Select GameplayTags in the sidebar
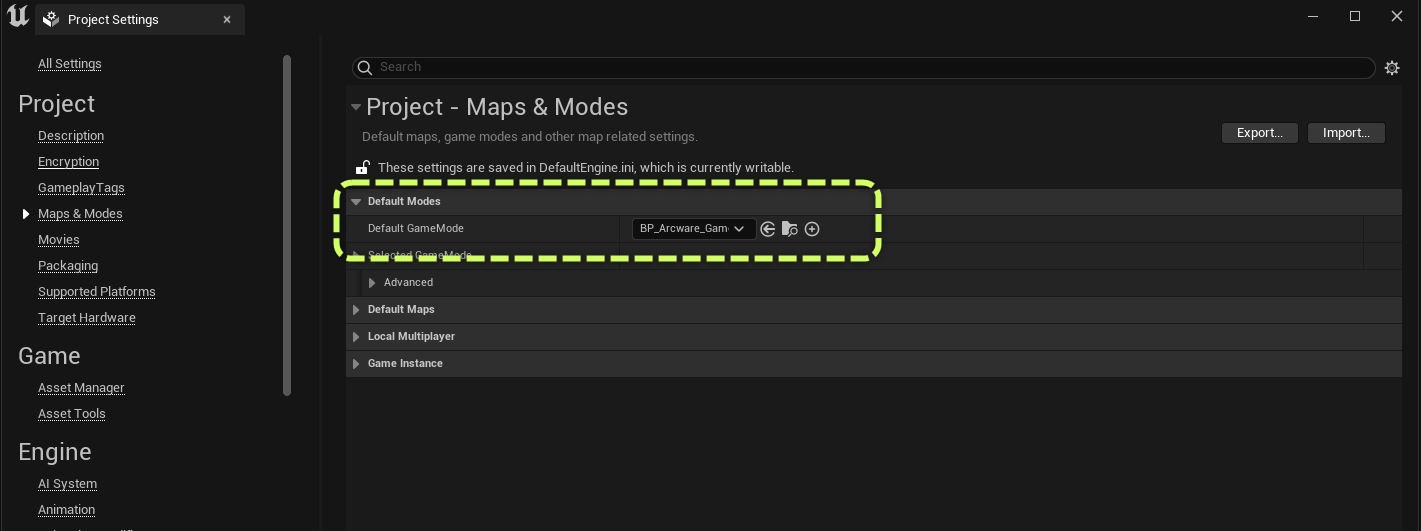Image resolution: width=1421 pixels, height=531 pixels. coord(81,188)
